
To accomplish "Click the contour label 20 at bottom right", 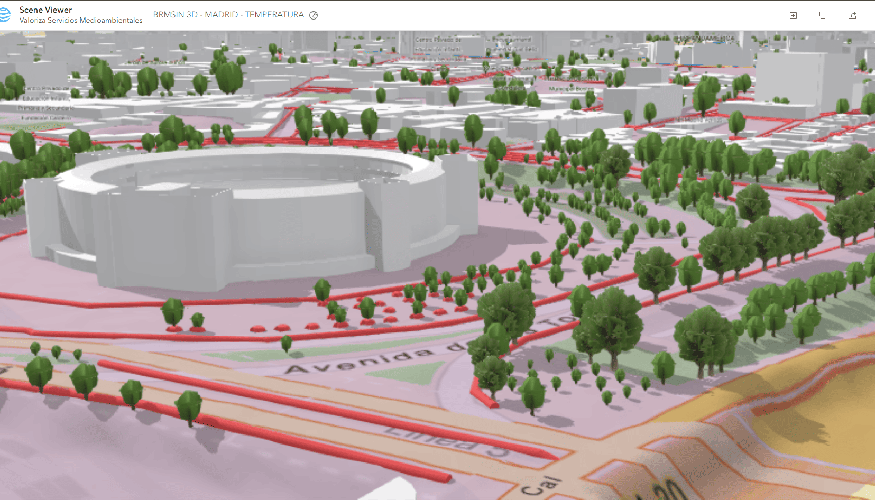I will tap(672, 487).
